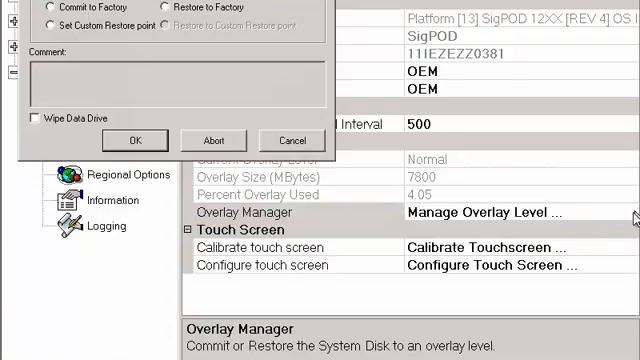Click the Touch Screen section header
The width and height of the screenshot is (640, 360).
(240, 230)
